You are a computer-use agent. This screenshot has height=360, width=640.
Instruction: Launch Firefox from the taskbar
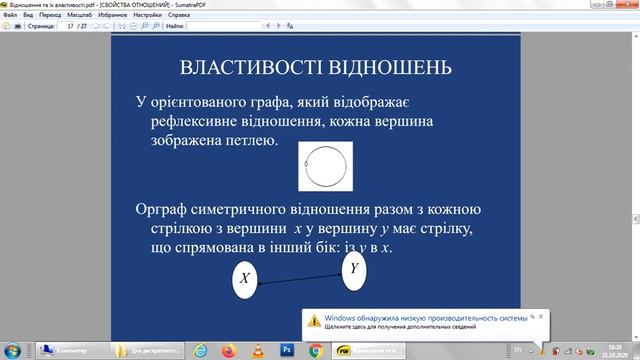pos(229,351)
